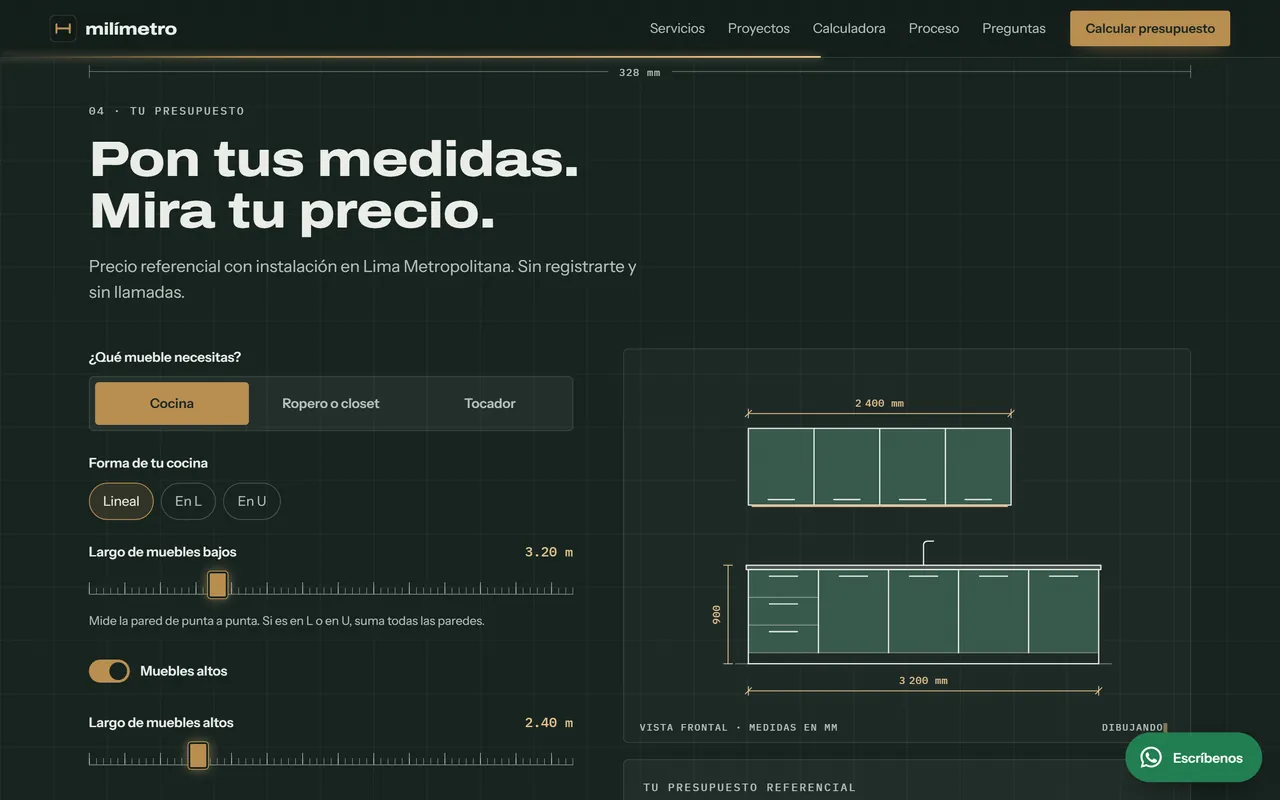Click the Largo de muebles altos slider handle
This screenshot has height=800, width=1280.
(198, 755)
